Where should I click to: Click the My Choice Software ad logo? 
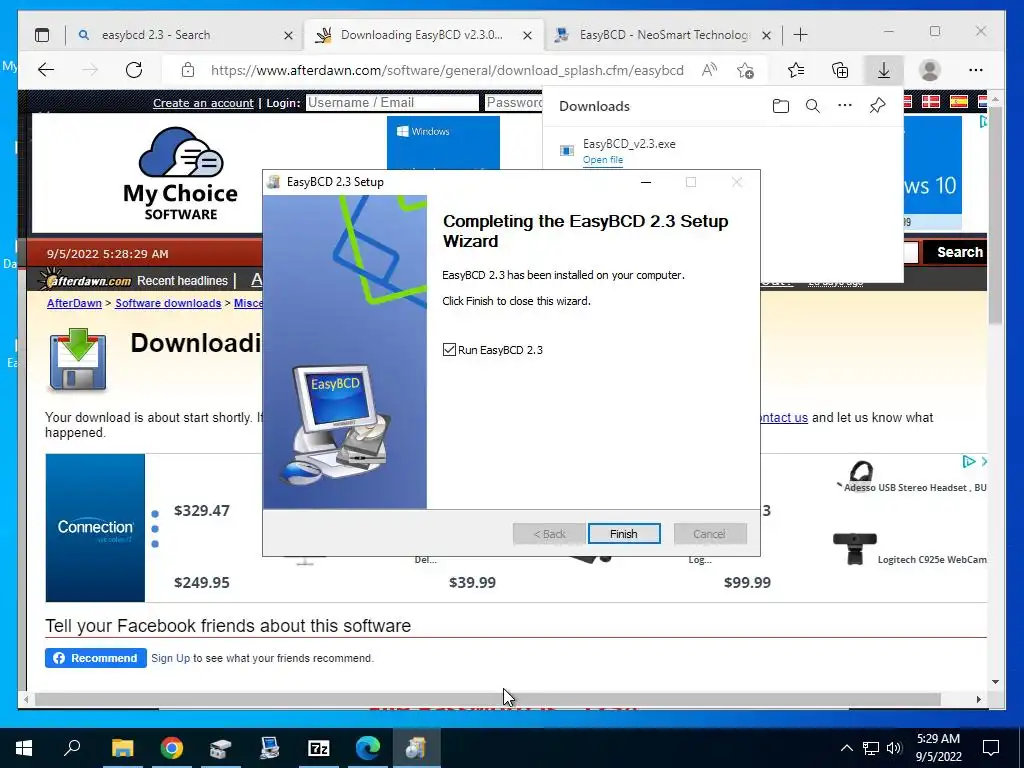(180, 174)
